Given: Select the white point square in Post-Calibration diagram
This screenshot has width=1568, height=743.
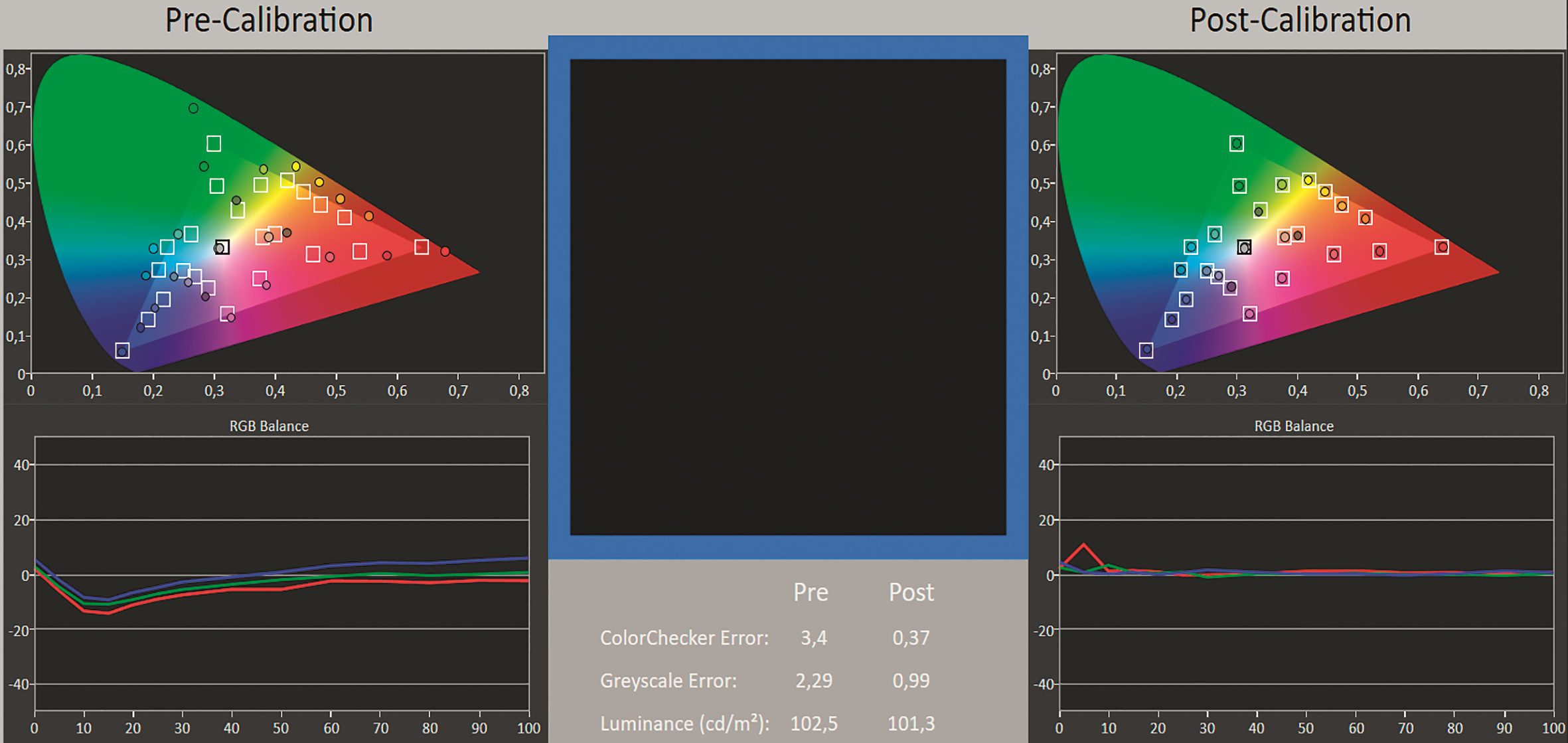Looking at the screenshot, I should [1244, 247].
